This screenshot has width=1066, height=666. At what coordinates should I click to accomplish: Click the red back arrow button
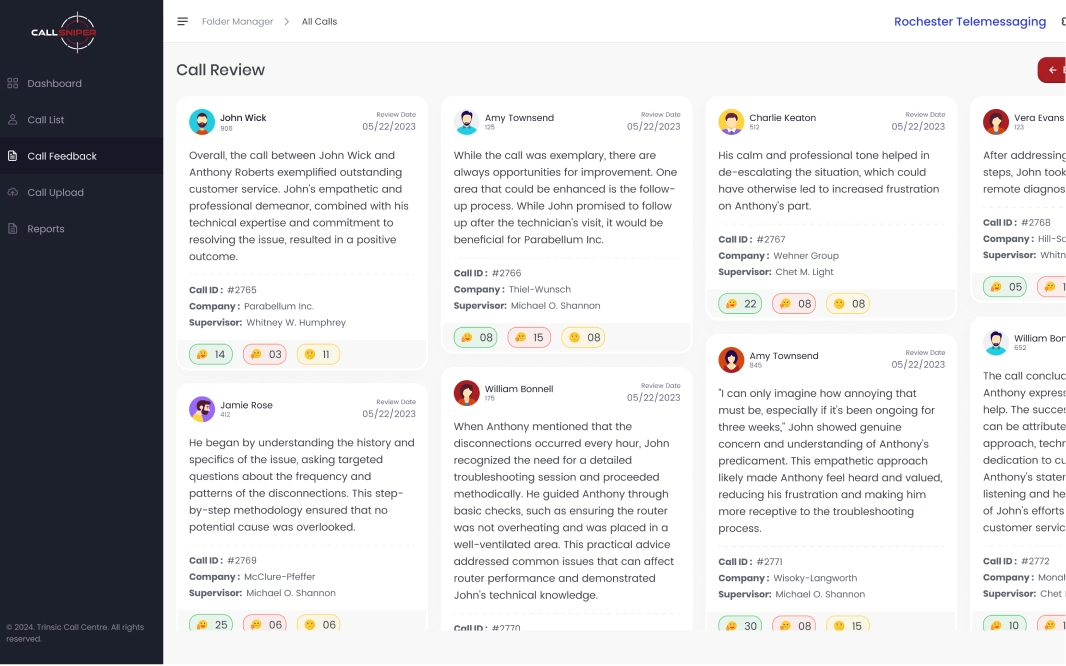(1052, 70)
